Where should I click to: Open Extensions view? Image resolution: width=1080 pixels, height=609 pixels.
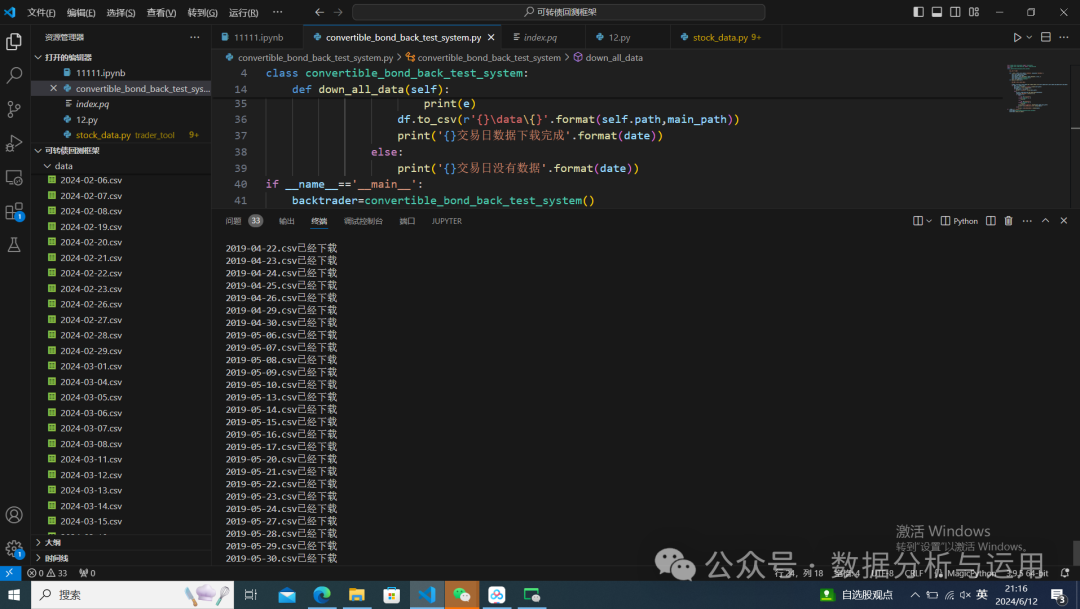pos(14,211)
